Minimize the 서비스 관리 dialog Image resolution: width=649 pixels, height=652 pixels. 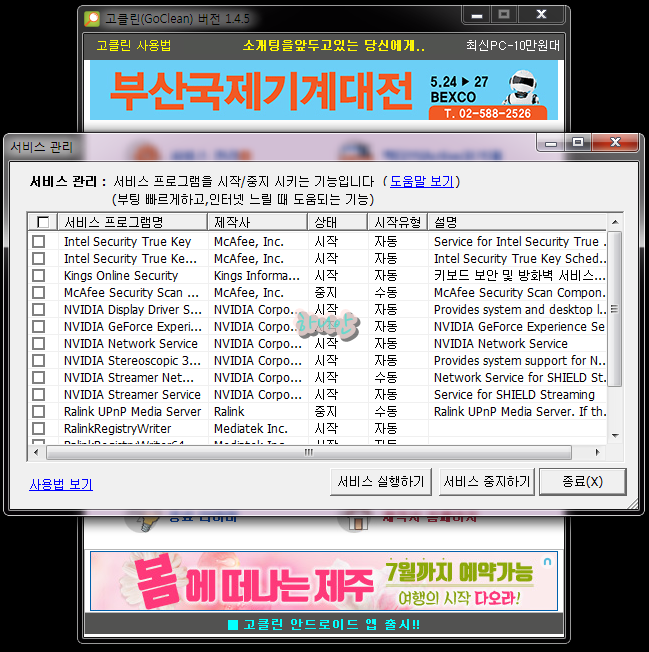[551, 143]
